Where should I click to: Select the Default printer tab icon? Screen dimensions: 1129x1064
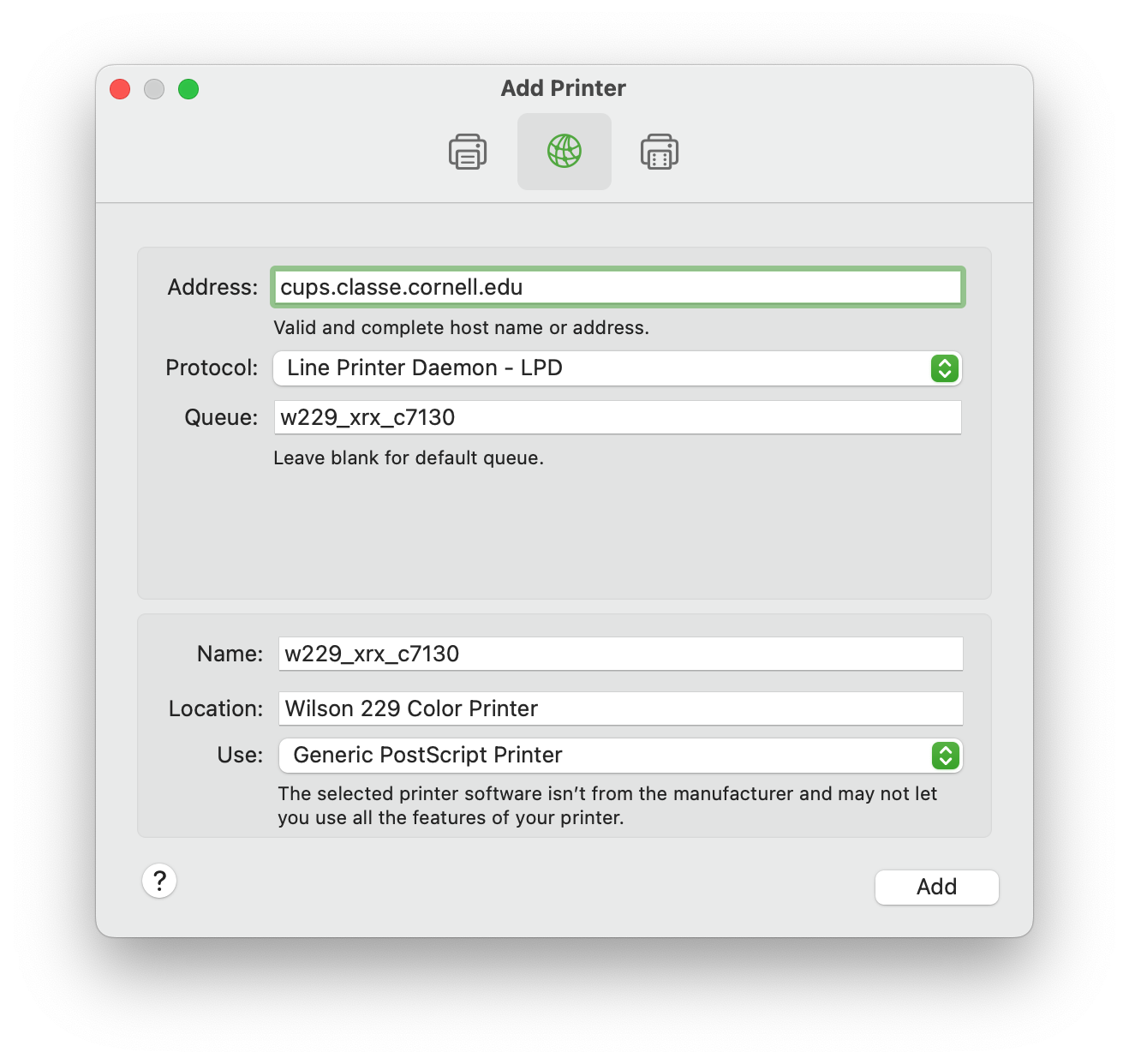pos(468,152)
